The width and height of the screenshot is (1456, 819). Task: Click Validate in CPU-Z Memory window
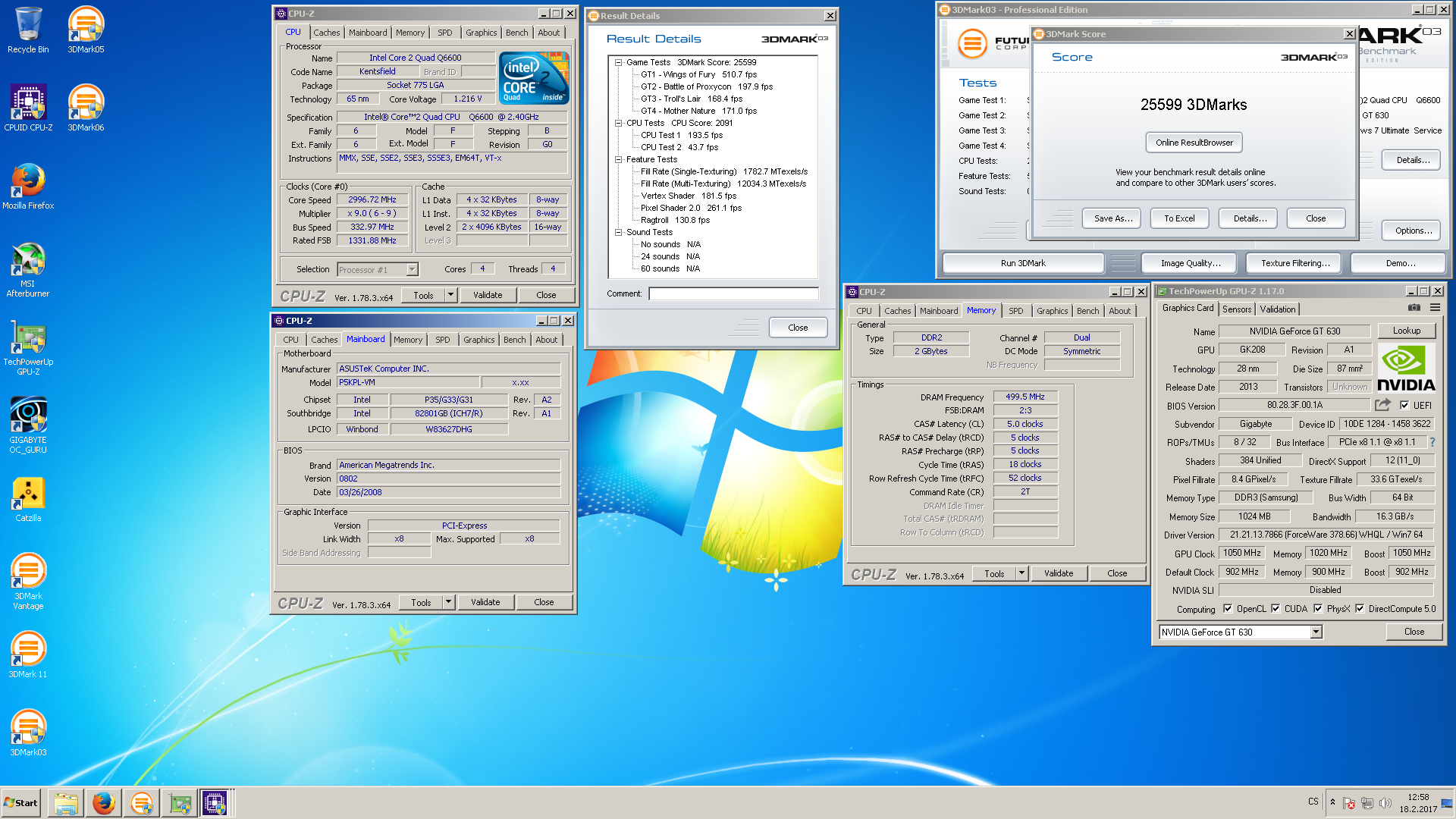(1059, 574)
